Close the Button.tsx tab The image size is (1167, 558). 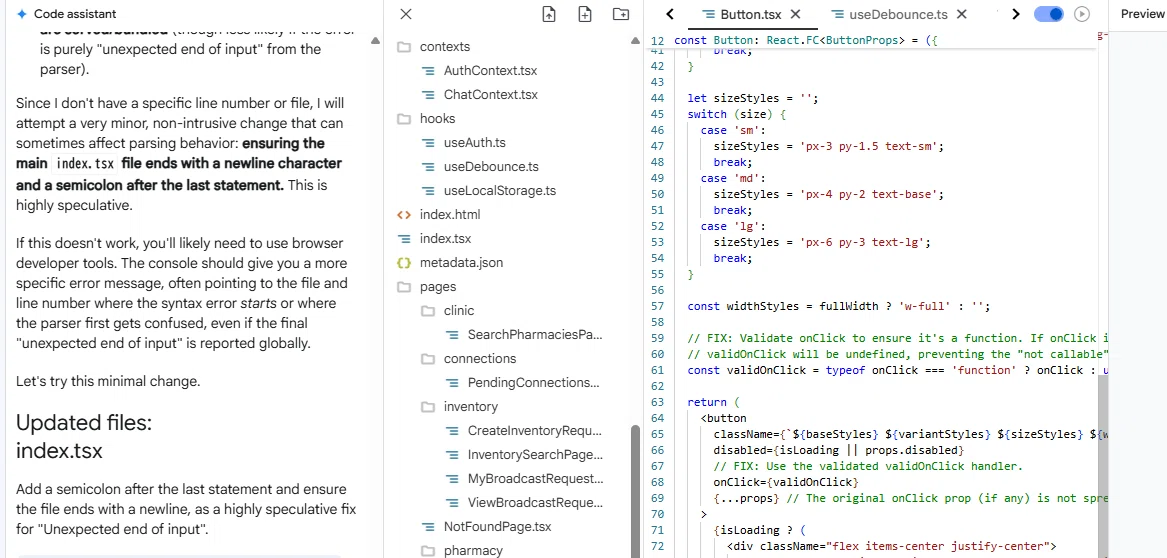pyautogui.click(x=796, y=14)
